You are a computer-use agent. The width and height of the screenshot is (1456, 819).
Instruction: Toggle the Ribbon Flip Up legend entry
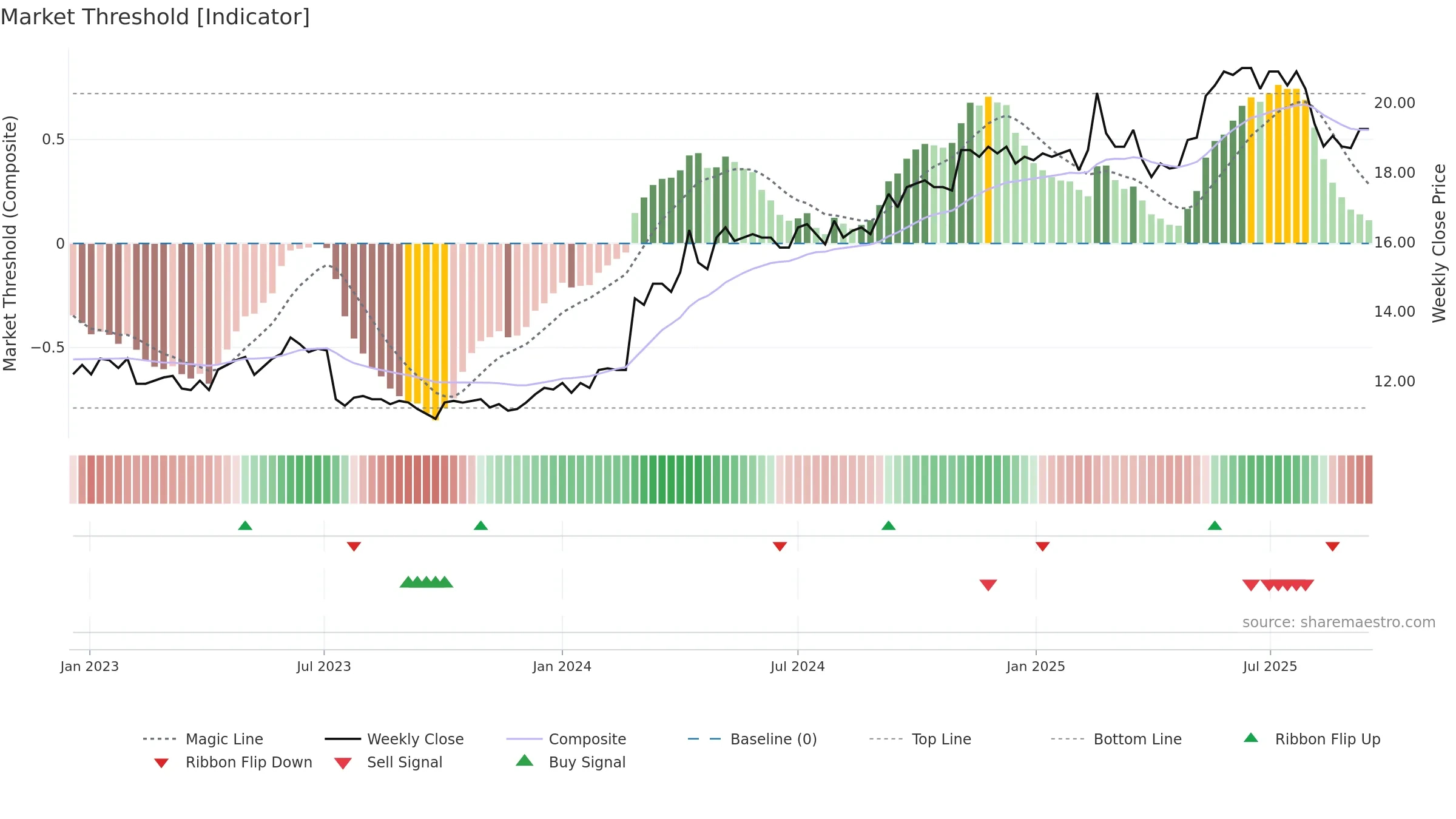(1312, 739)
